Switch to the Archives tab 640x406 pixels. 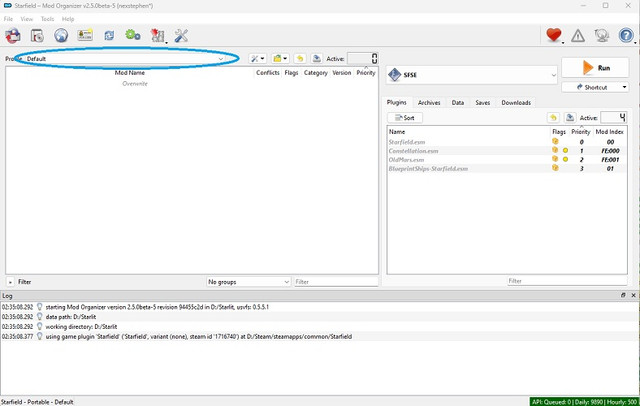pos(429,103)
